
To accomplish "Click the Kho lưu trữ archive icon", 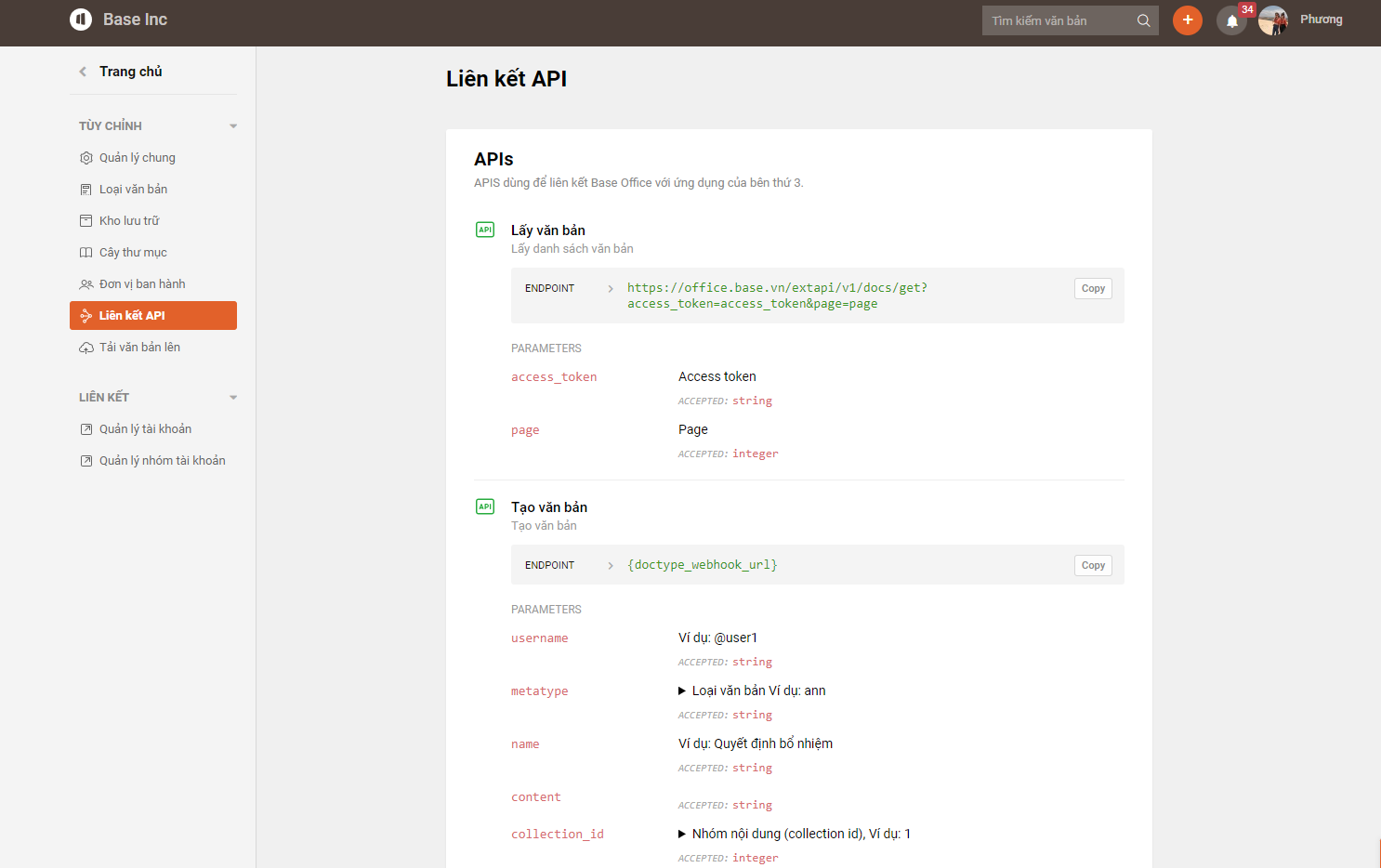I will tap(86, 221).
